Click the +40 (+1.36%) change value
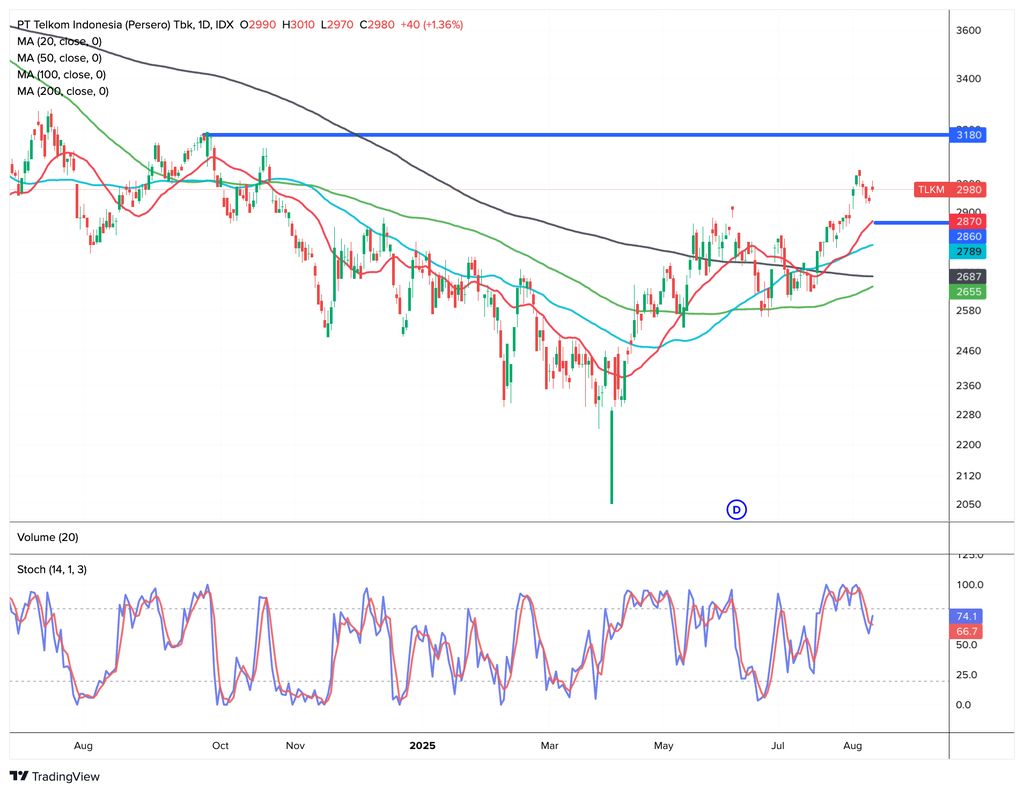This screenshot has height=793, width=1024. click(432, 25)
